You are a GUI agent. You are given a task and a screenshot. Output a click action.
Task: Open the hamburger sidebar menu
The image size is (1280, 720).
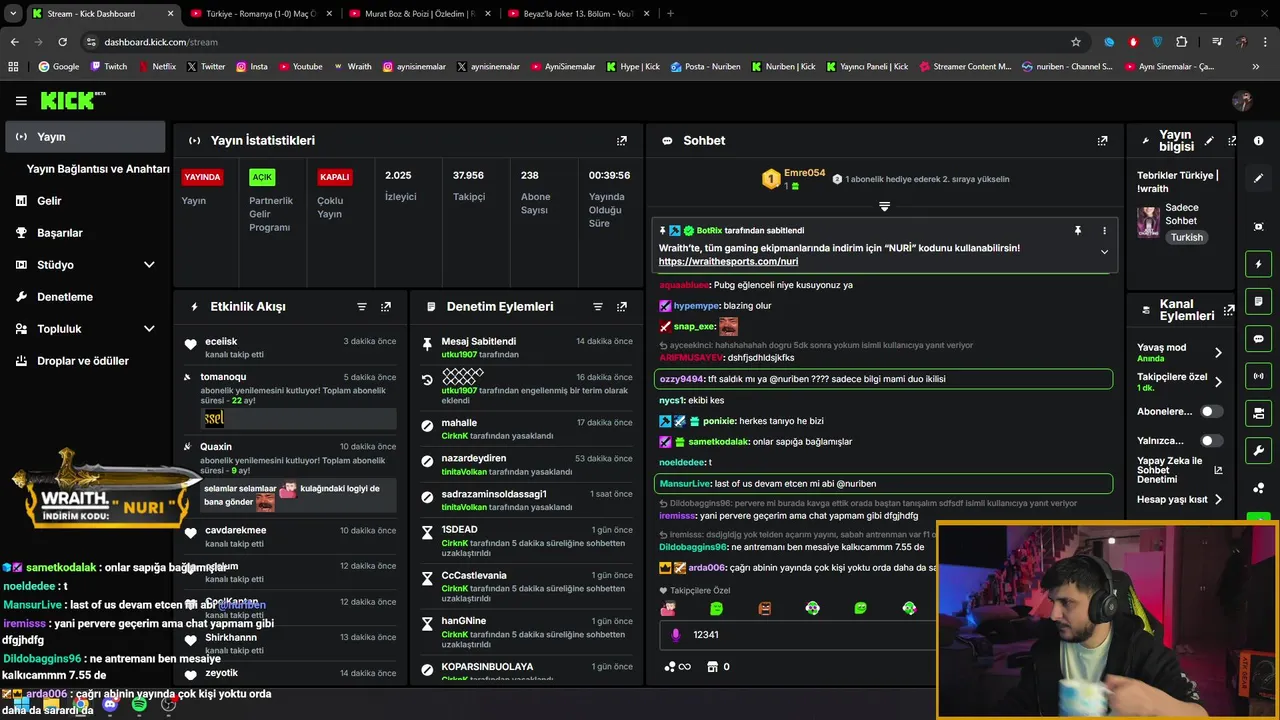pos(21,101)
